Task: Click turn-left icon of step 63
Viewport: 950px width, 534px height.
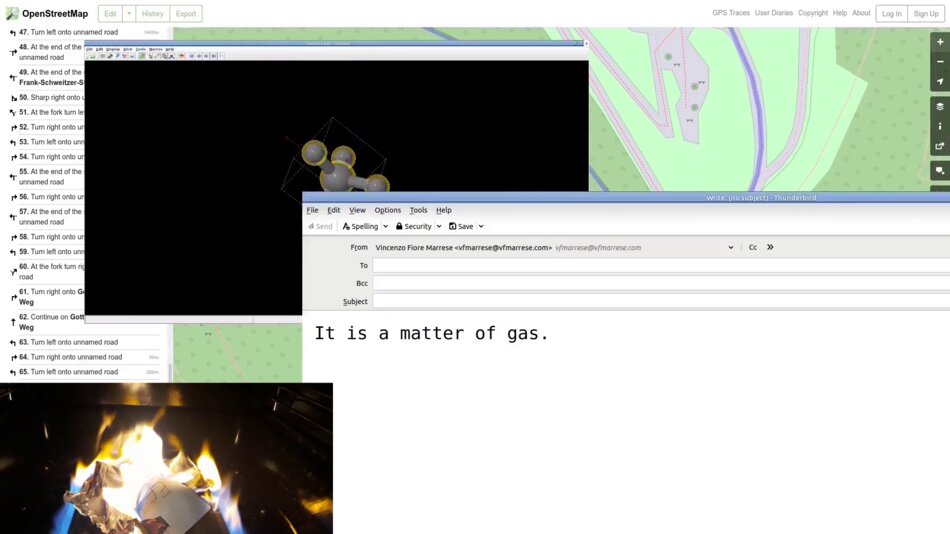Action: click(13, 343)
